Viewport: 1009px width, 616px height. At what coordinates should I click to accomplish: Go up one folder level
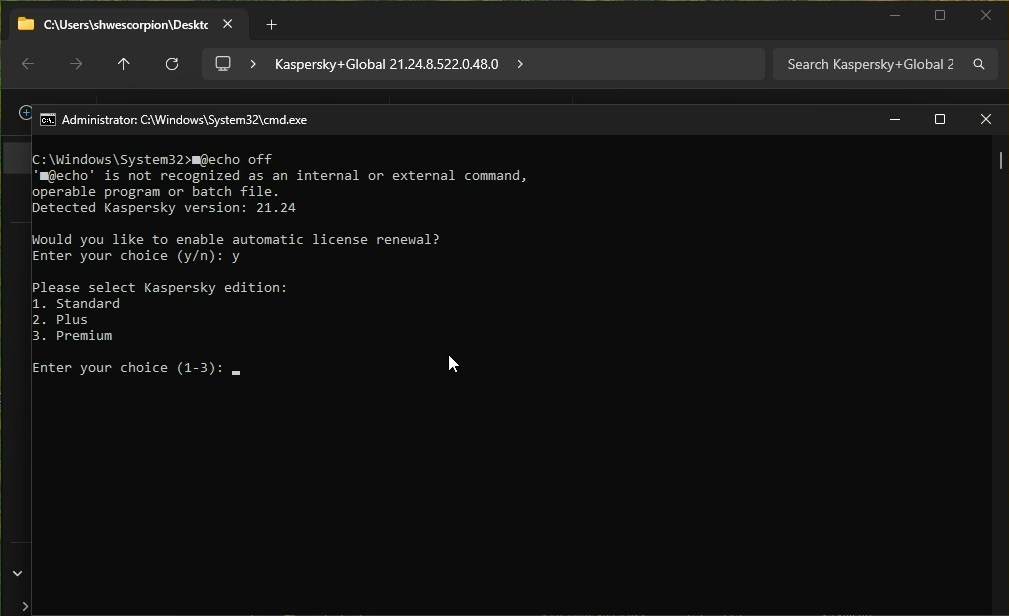pyautogui.click(x=124, y=64)
